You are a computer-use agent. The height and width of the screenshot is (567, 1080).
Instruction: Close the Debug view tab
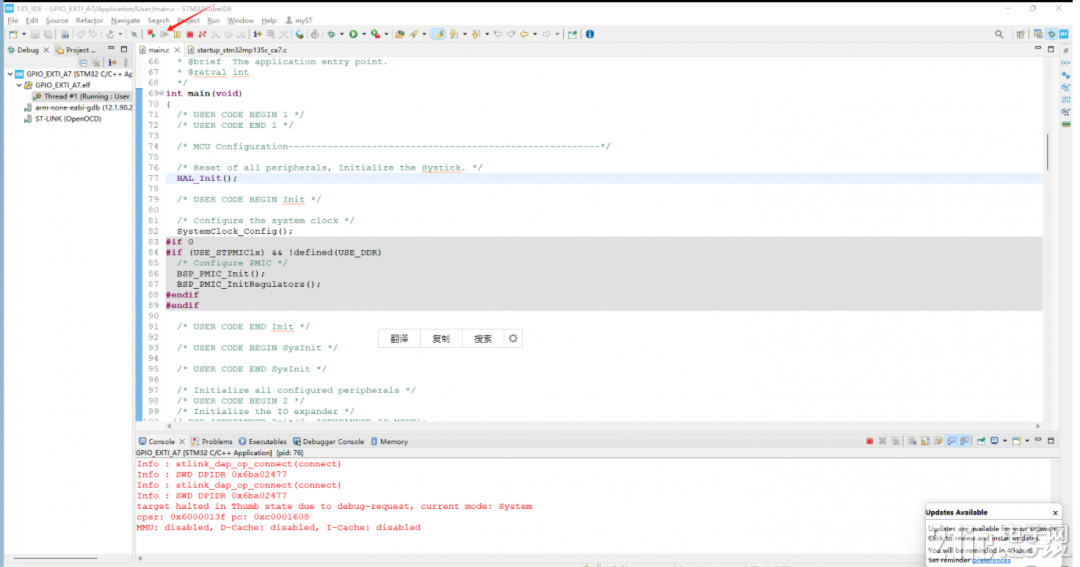46,50
